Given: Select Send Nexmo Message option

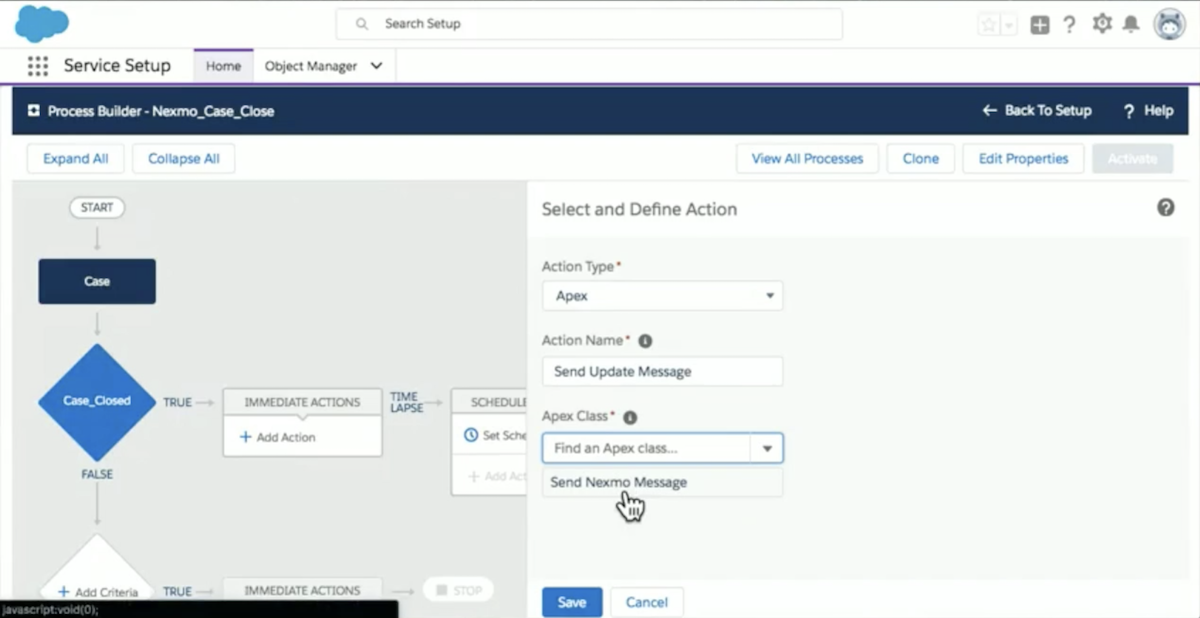Looking at the screenshot, I should pos(662,482).
